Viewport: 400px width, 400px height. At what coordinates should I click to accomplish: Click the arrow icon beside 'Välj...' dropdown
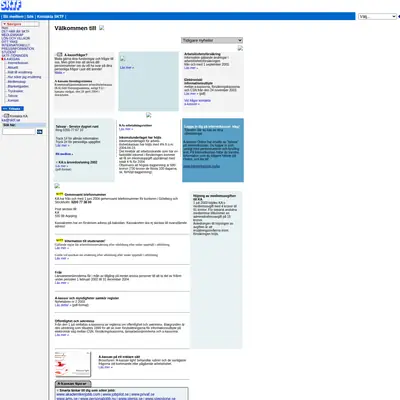point(399,16)
